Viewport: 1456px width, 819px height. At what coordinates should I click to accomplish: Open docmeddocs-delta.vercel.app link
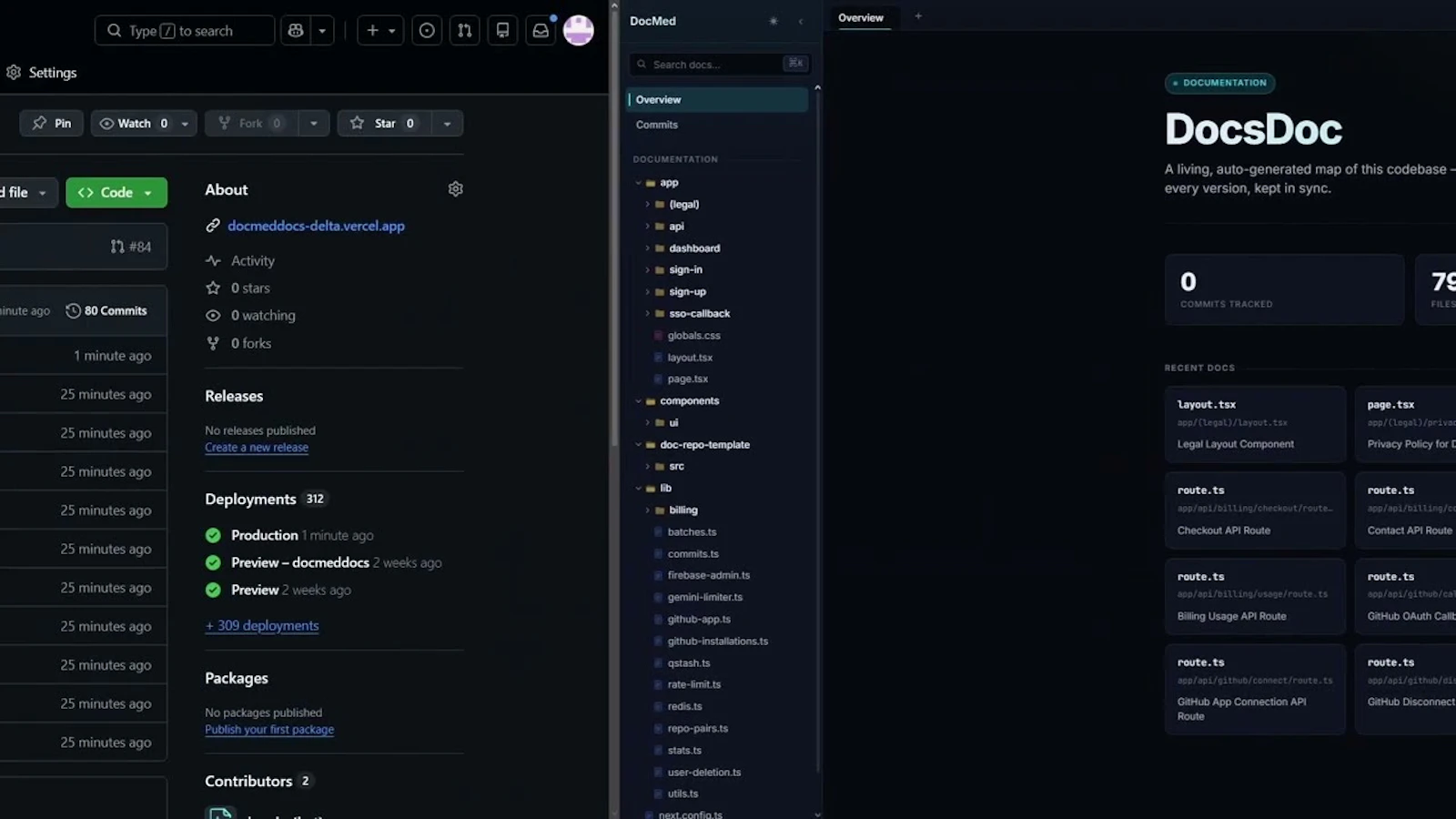pyautogui.click(x=316, y=226)
